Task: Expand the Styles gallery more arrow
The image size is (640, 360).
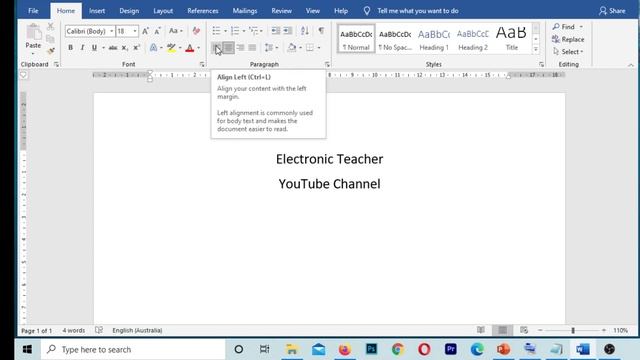Action: [536, 49]
